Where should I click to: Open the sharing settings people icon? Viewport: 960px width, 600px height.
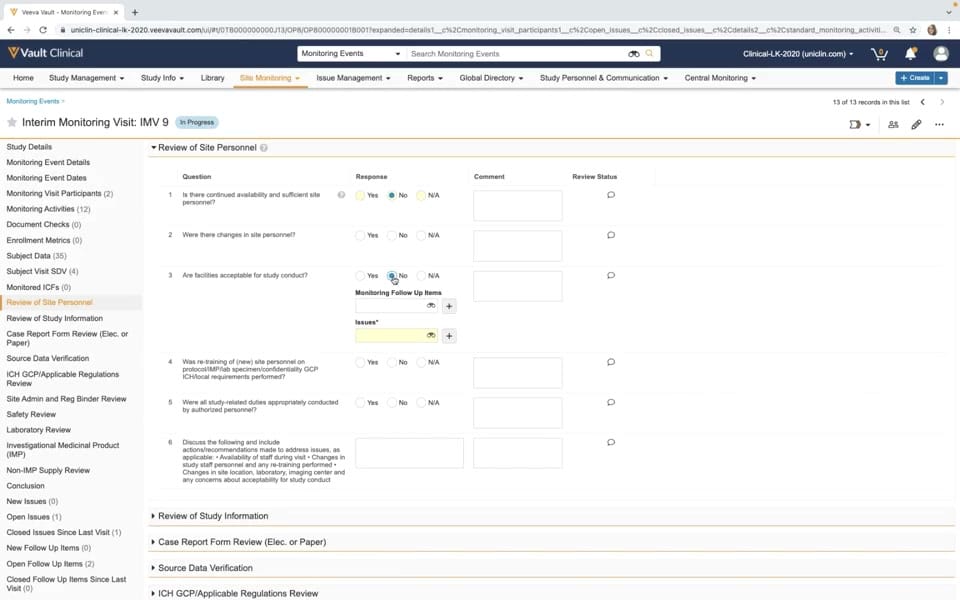[x=893, y=125]
